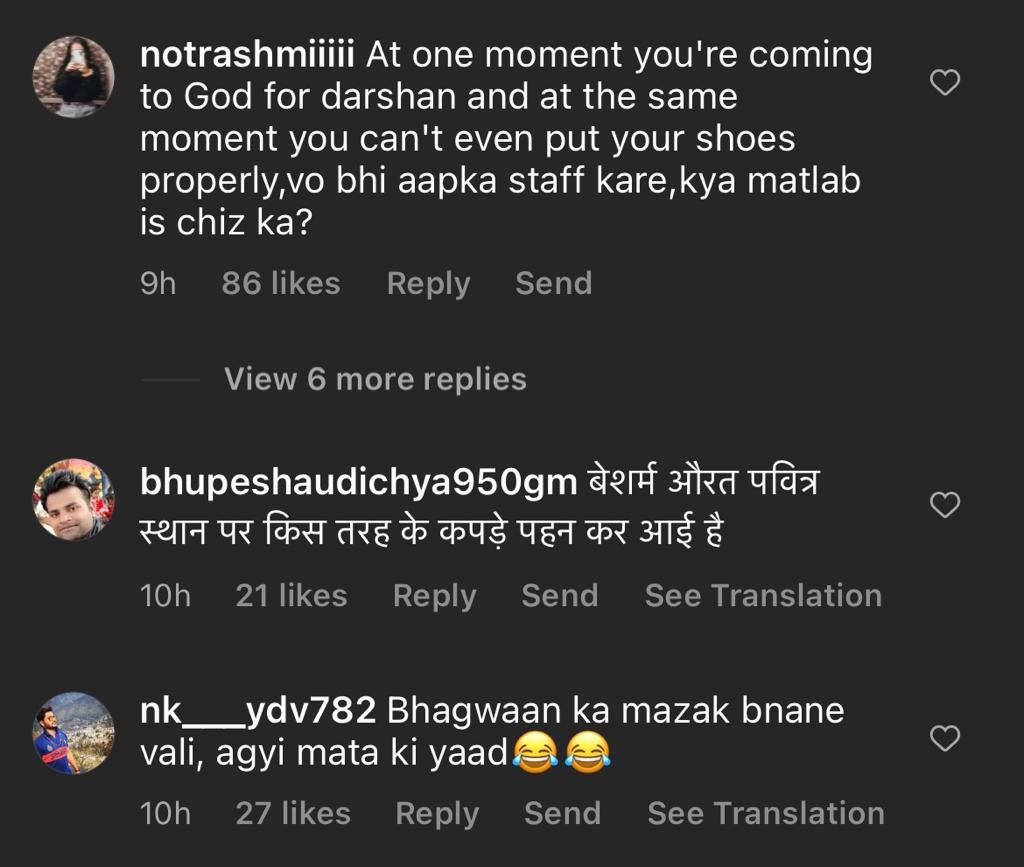Image resolution: width=1024 pixels, height=867 pixels.
Task: Send nk___ydv782's comment
Action: point(562,814)
